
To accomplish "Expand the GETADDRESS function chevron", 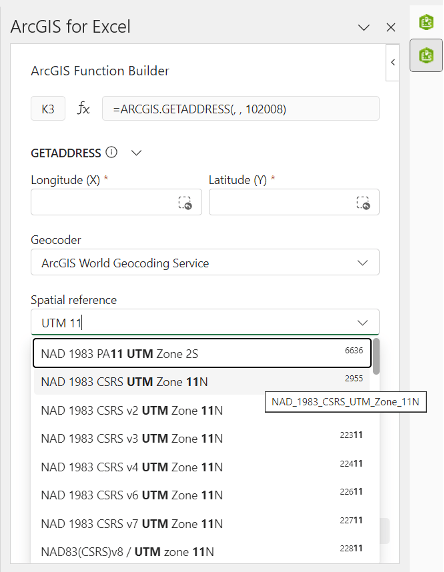I will [136, 153].
